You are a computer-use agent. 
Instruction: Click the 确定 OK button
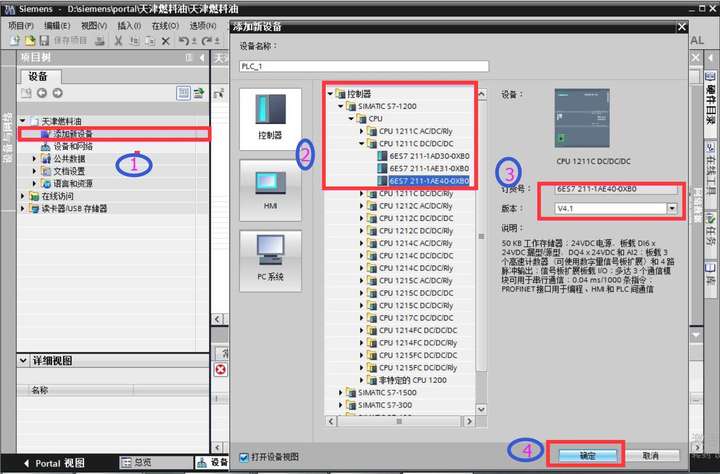(588, 455)
